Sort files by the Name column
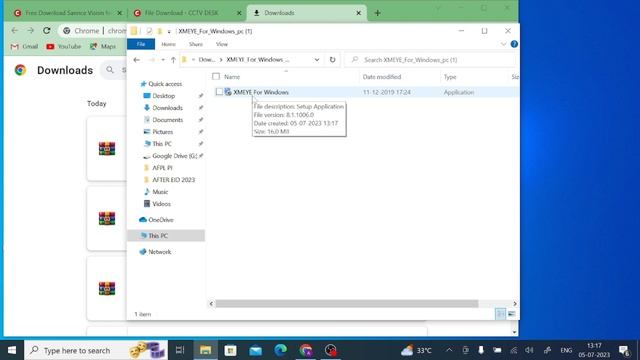Screen dimensions: 640x360 (232, 77)
